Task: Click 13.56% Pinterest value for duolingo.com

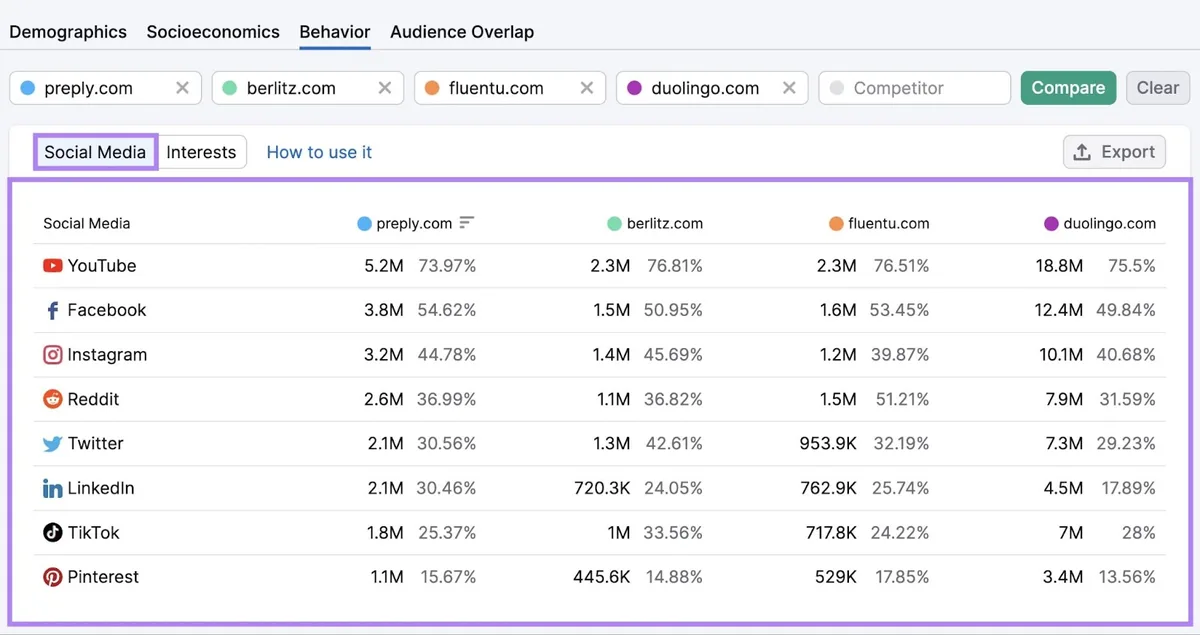Action: coord(1128,577)
